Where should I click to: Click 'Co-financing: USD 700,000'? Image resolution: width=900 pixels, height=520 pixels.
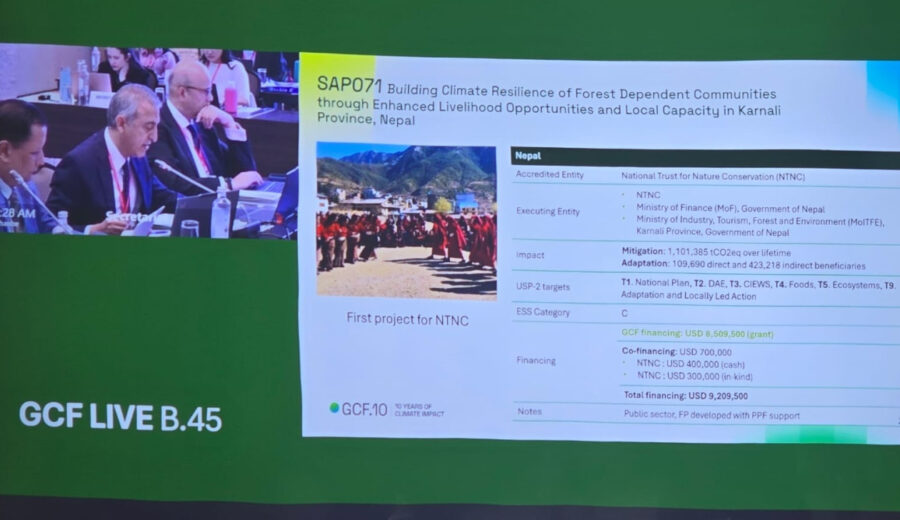(677, 351)
